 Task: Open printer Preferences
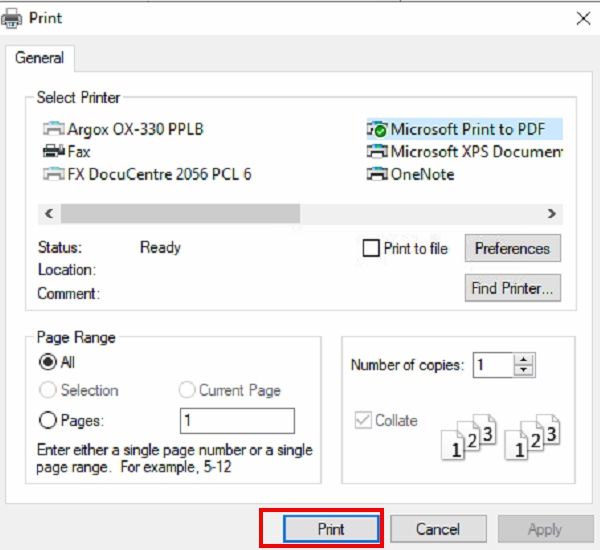point(513,248)
